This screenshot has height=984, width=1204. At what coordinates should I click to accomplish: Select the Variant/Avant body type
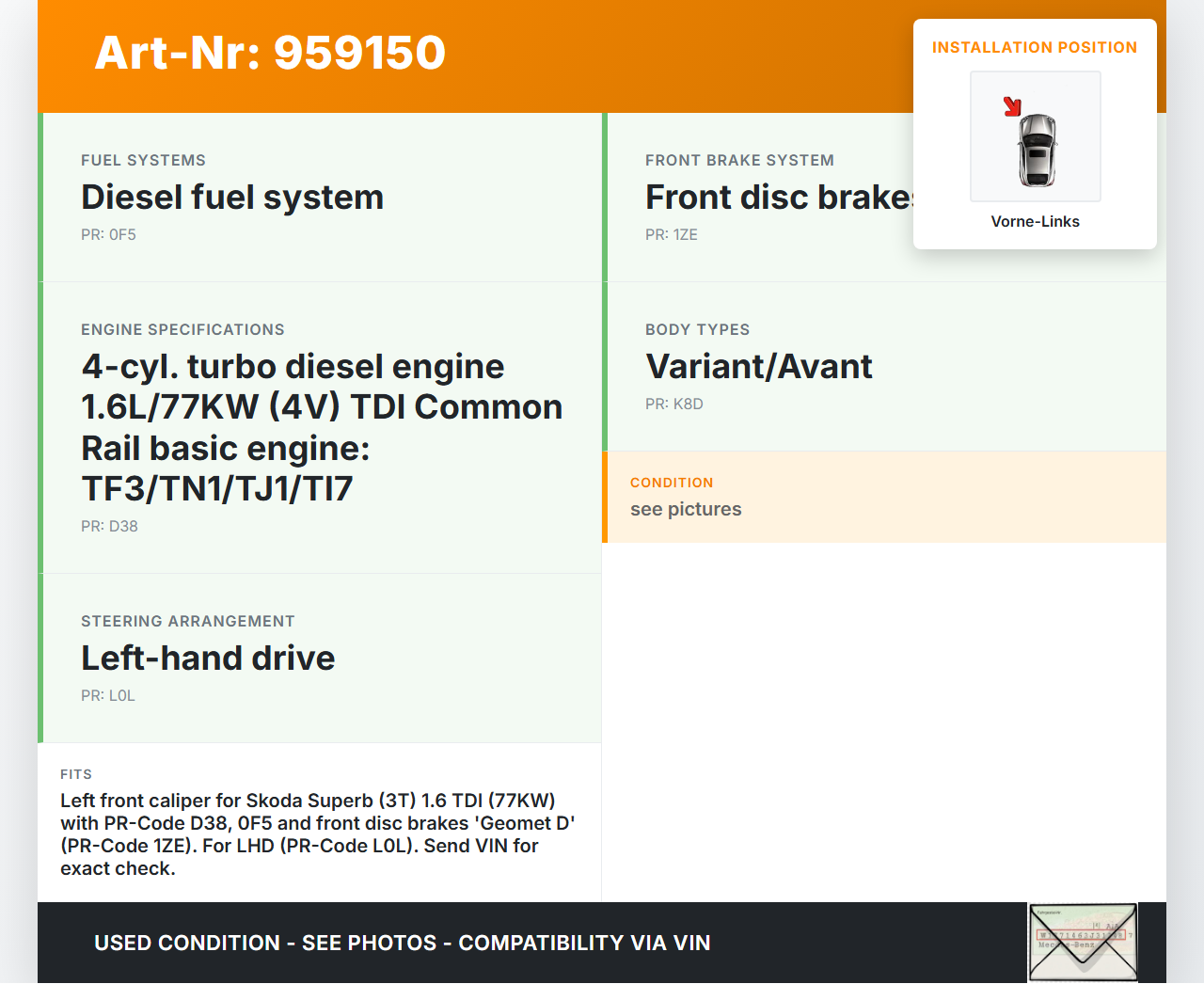coord(758,367)
